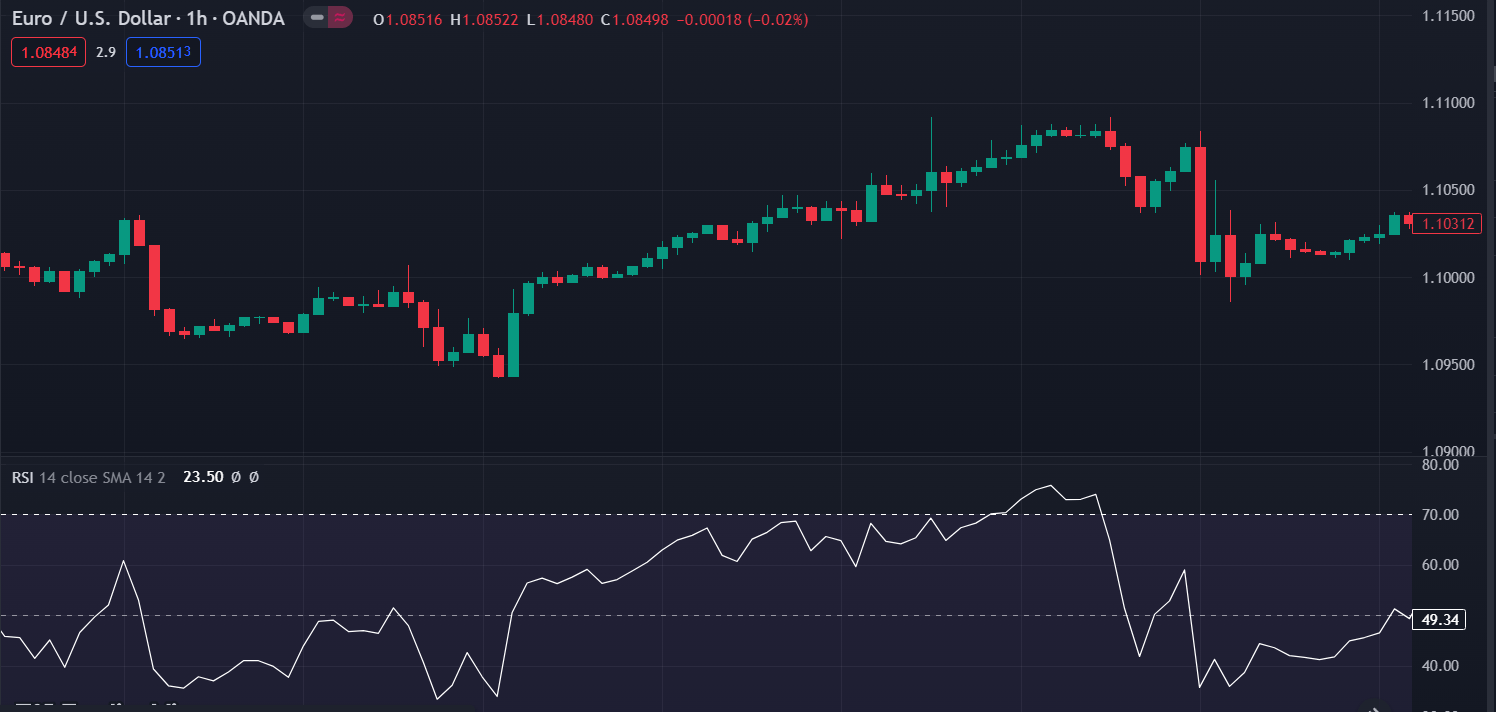
Task: Click the RSI parameters text 14 close SMA 14 2
Action: pos(103,478)
